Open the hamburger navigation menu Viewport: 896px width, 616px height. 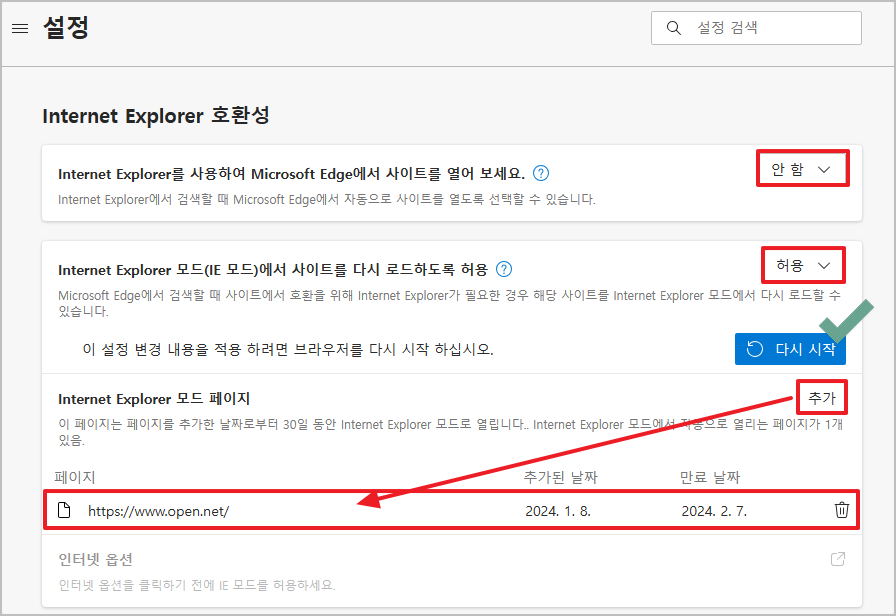click(20, 28)
